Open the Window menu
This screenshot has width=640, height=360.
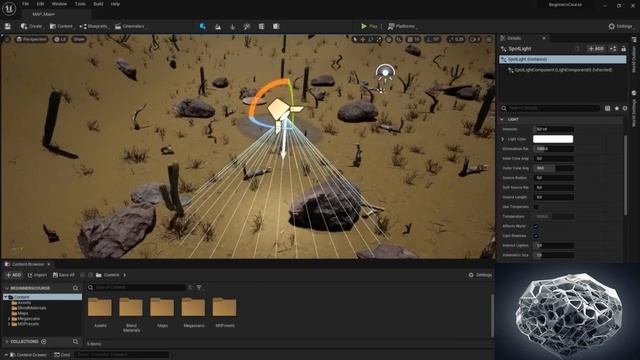60,4
